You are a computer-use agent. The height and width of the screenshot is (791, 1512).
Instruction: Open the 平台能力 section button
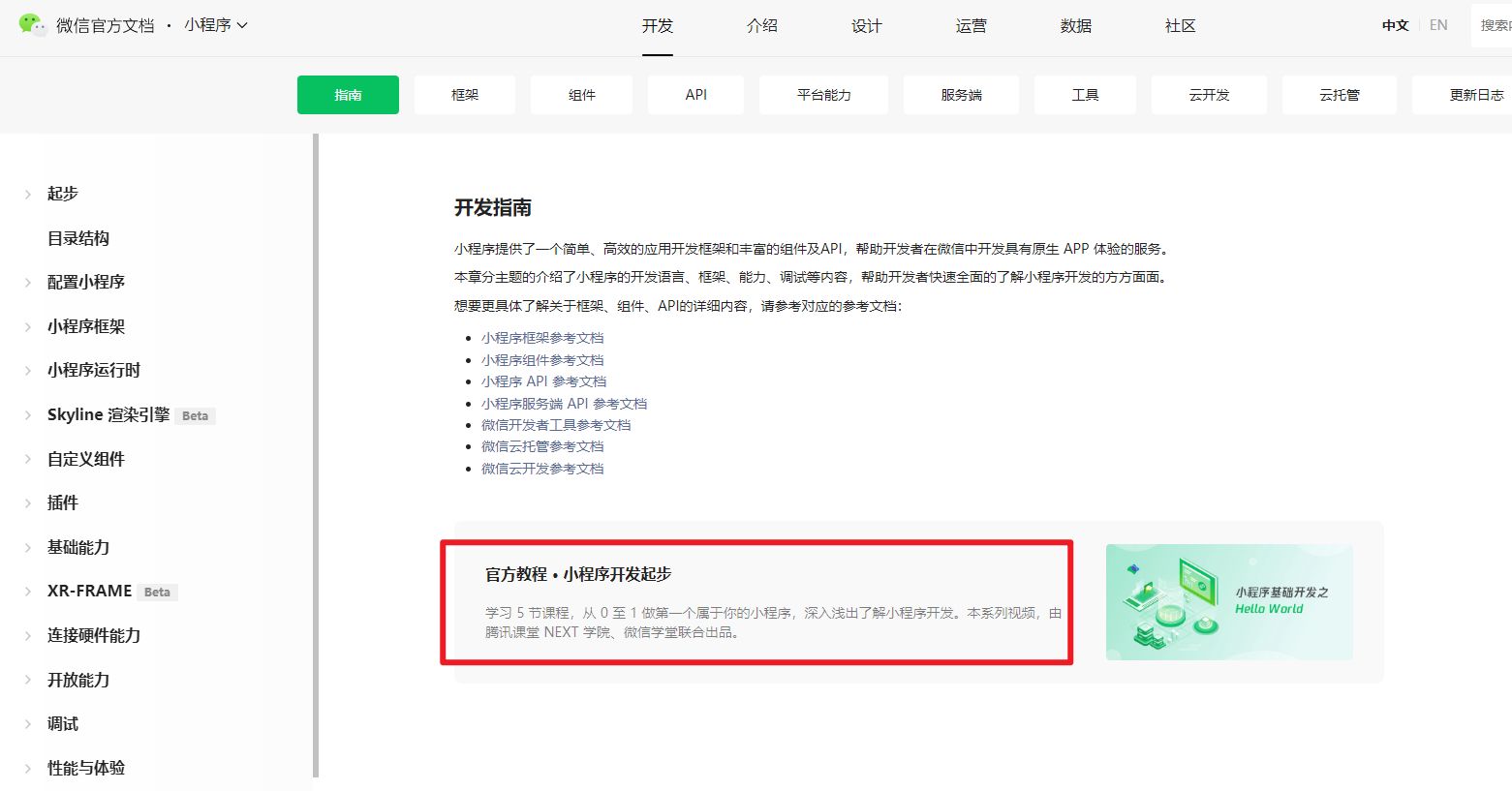824,95
